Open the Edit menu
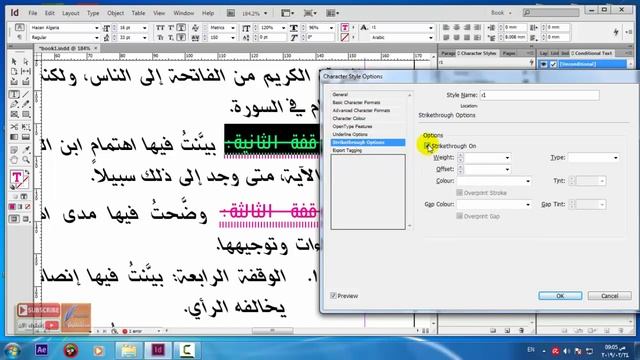This screenshot has height=360, width=640. 50,13
